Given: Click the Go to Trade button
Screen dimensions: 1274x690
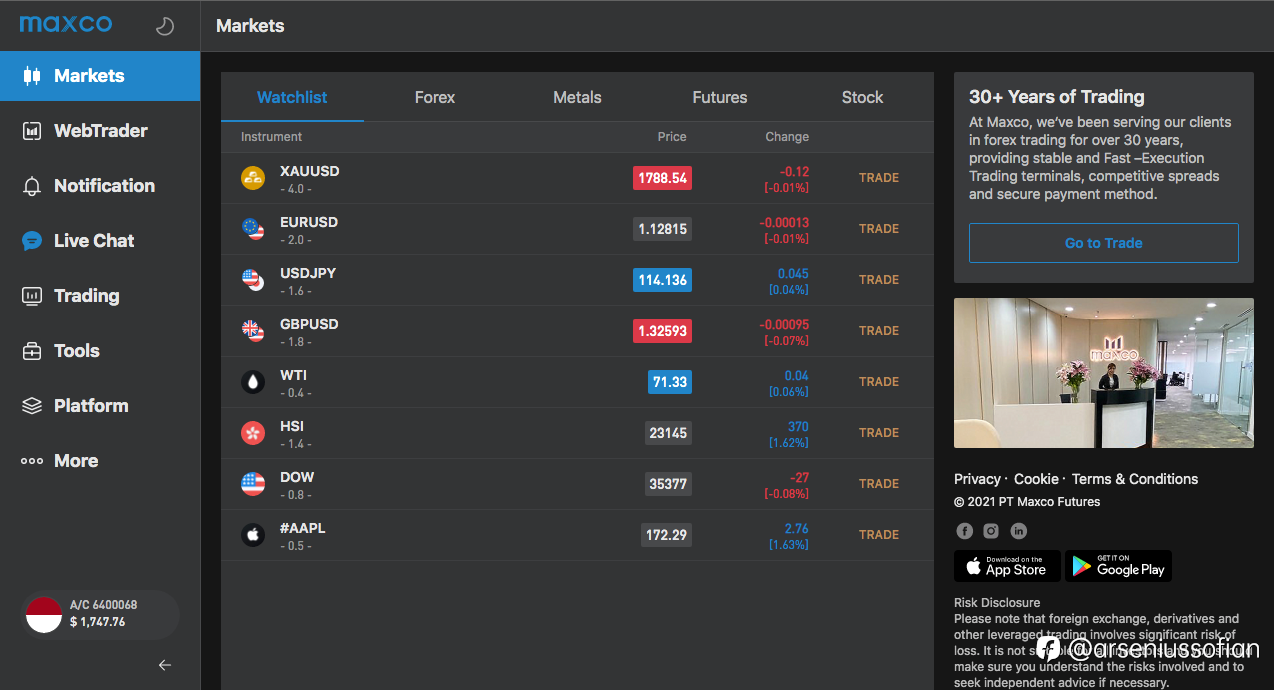Looking at the screenshot, I should pyautogui.click(x=1104, y=243).
